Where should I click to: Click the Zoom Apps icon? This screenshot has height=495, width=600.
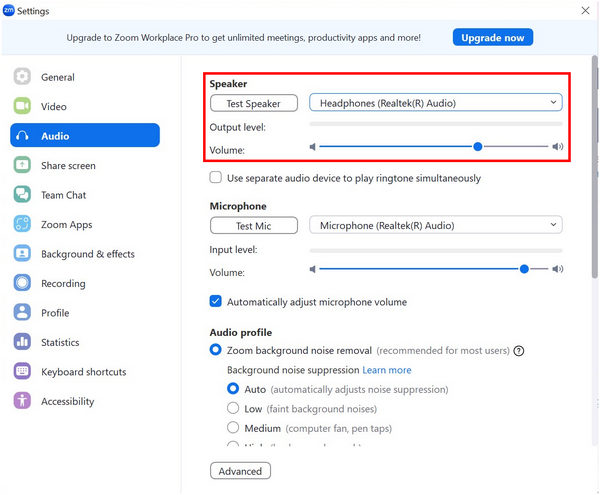click(22, 224)
